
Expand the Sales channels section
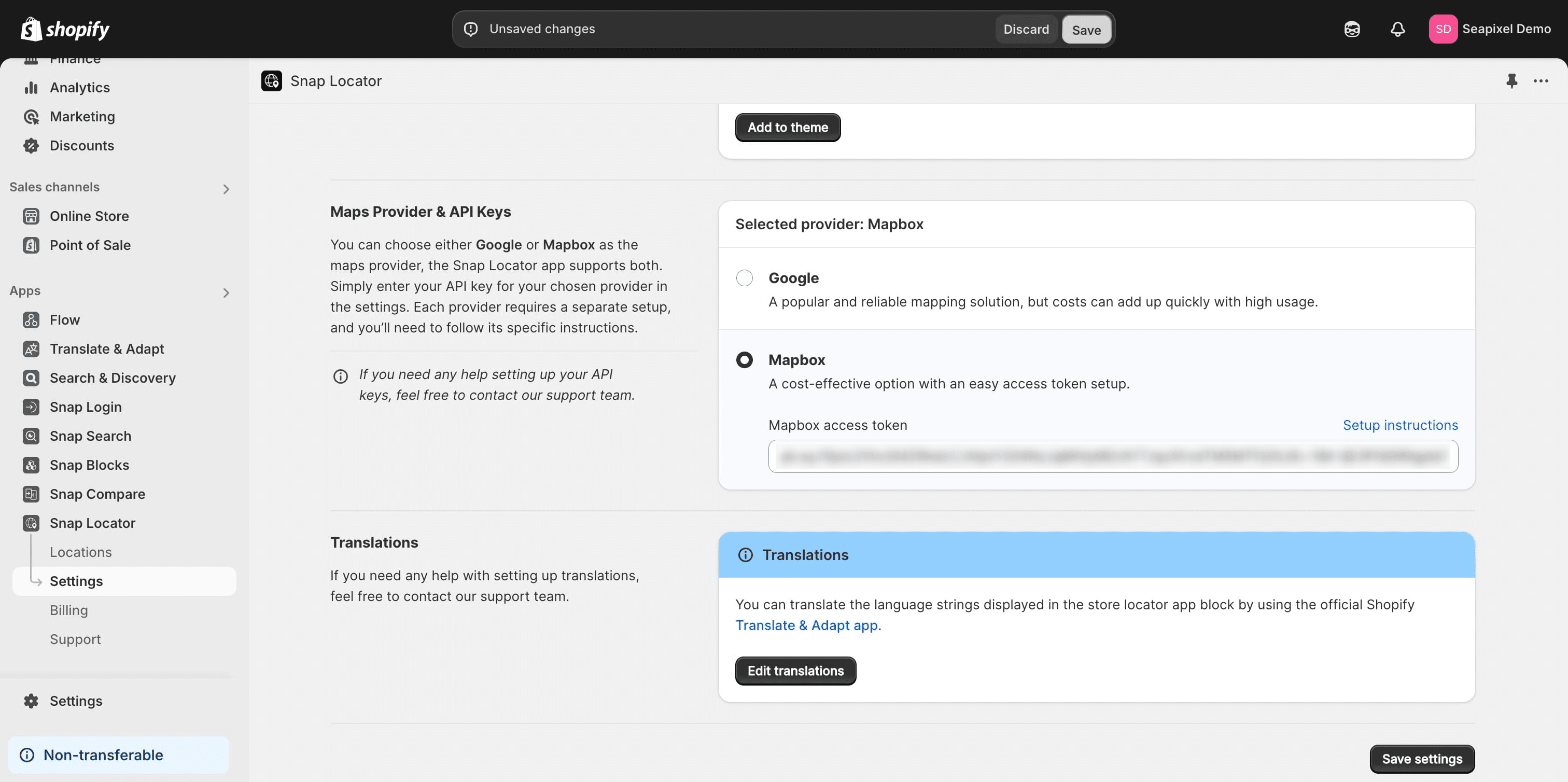(x=226, y=189)
